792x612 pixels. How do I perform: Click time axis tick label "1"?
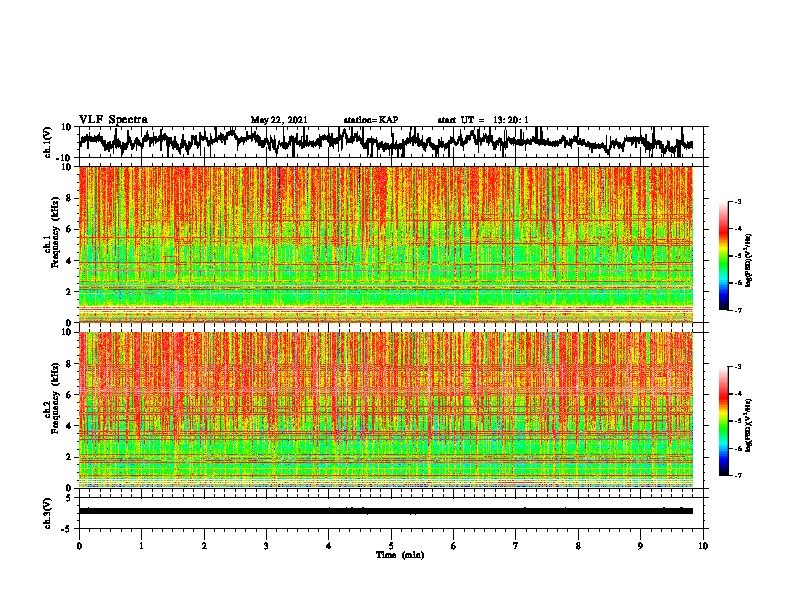[x=141, y=546]
